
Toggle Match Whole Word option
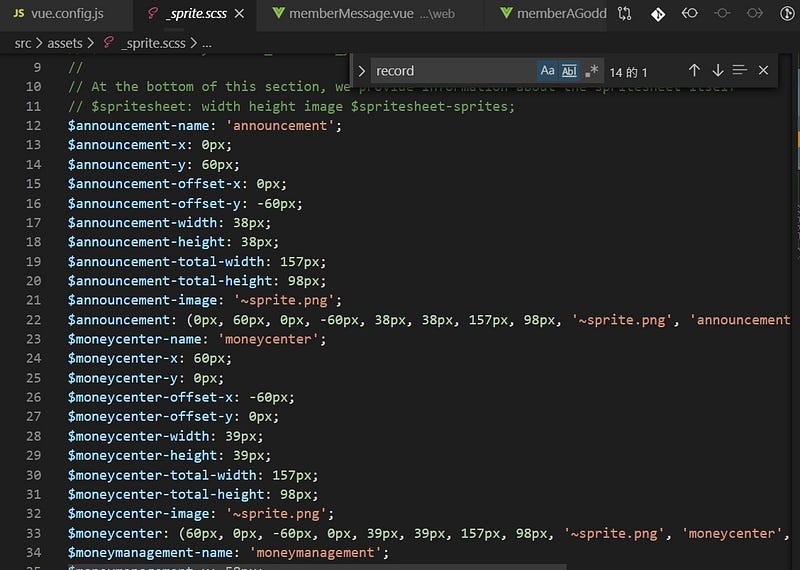[x=569, y=71]
